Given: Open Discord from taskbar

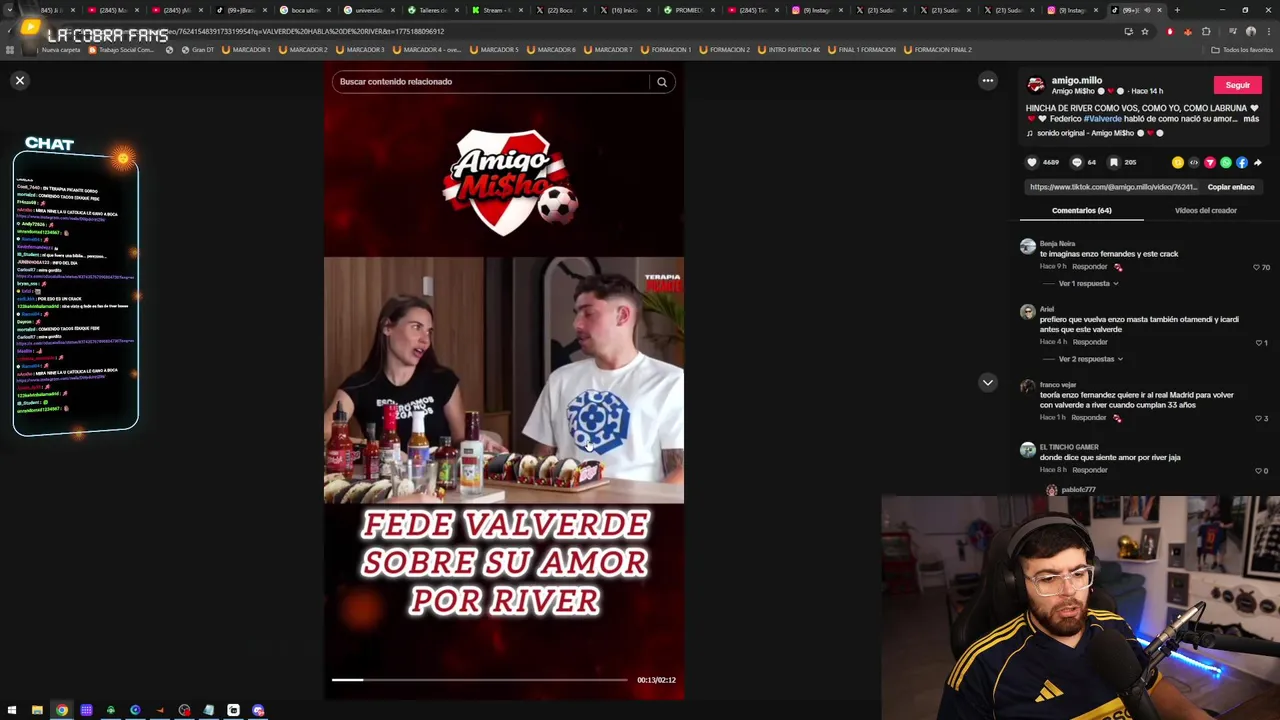Looking at the screenshot, I should 258,711.
